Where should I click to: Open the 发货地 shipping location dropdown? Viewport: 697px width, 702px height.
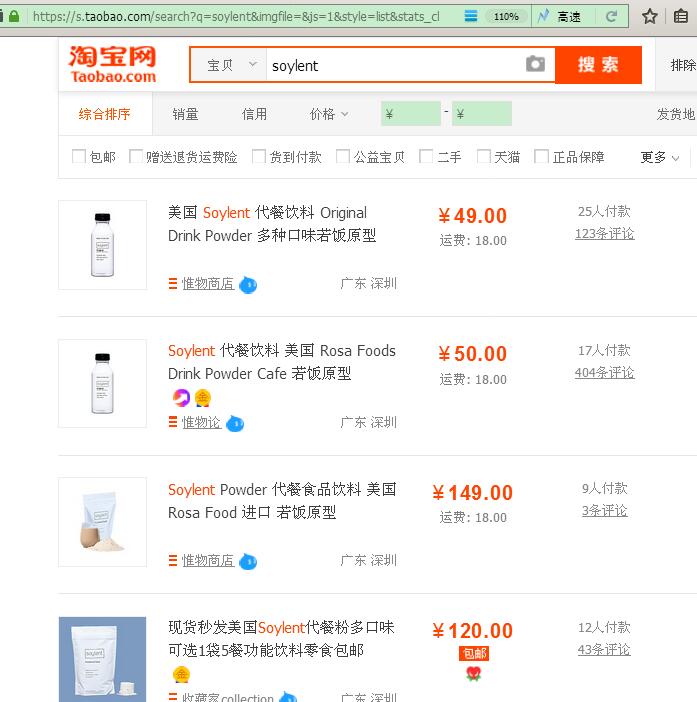pyautogui.click(x=676, y=114)
